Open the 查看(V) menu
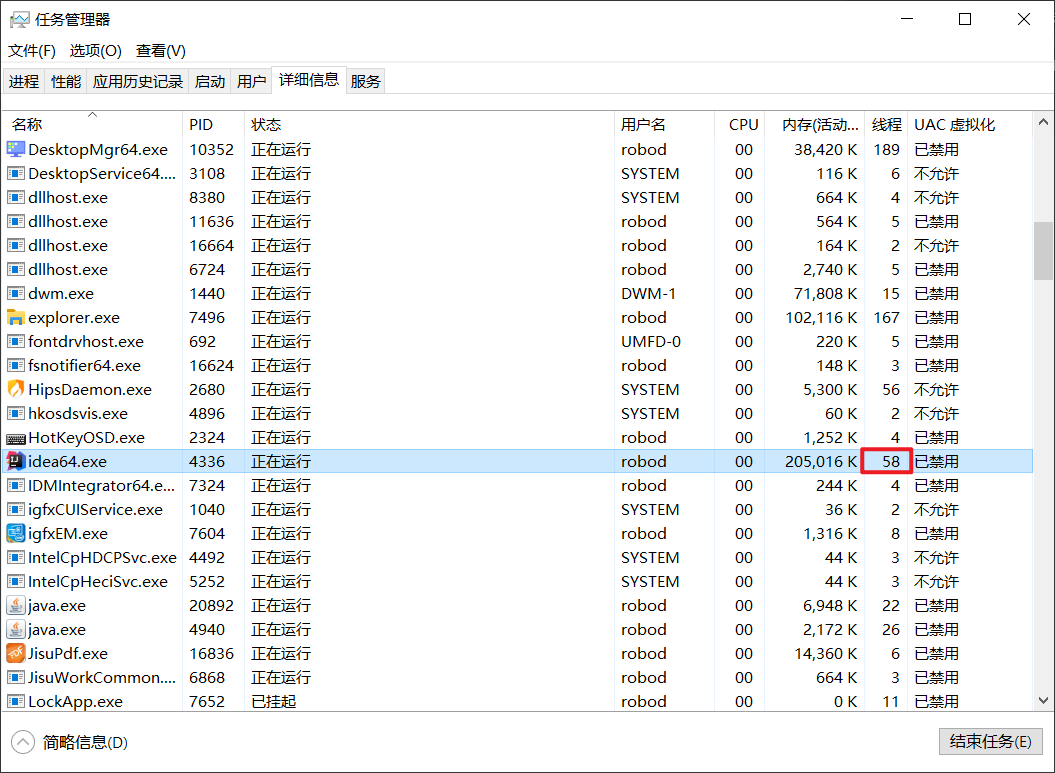The width and height of the screenshot is (1055, 773). tap(161, 51)
